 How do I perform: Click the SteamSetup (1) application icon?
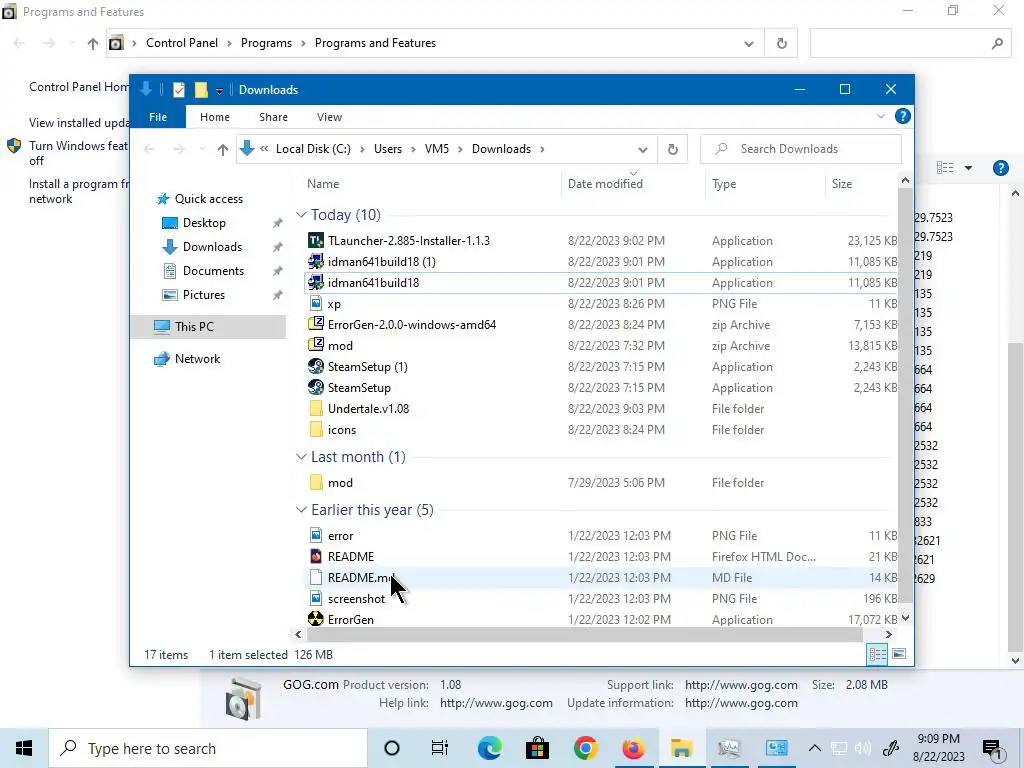pos(316,366)
